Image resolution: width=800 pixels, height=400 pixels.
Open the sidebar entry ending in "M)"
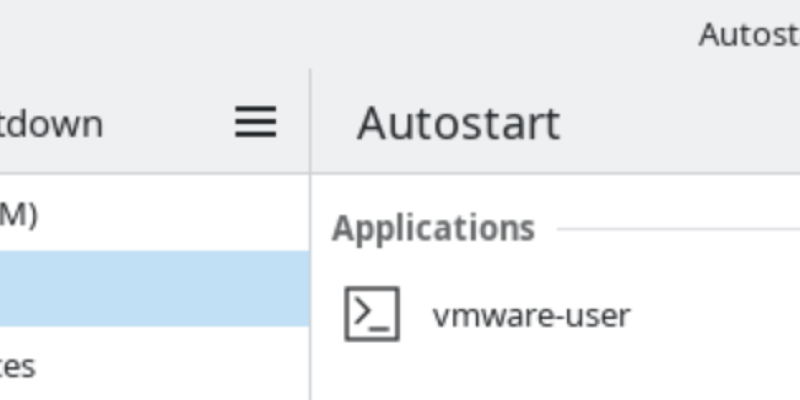[20, 214]
